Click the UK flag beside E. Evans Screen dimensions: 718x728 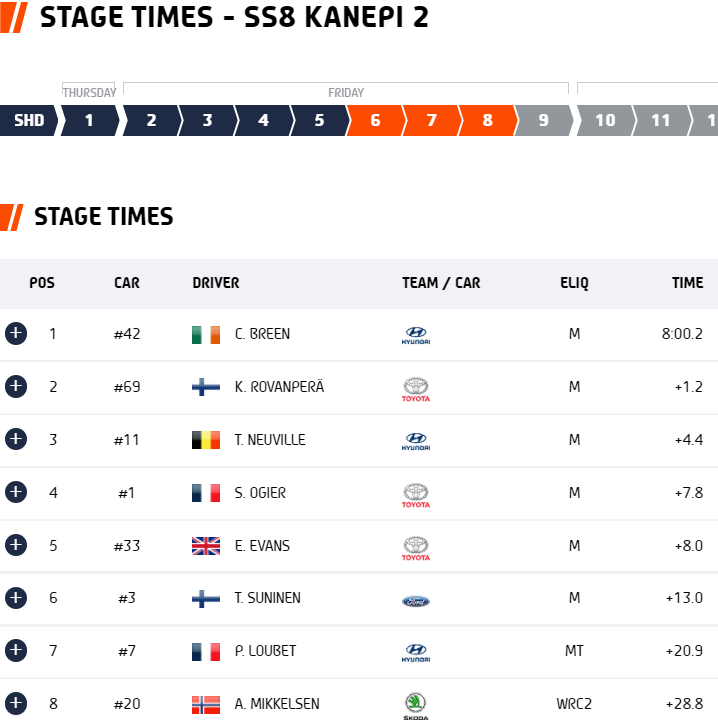coord(206,546)
